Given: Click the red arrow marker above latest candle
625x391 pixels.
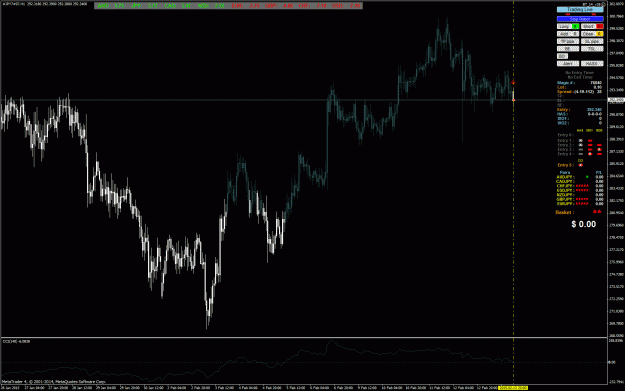Looking at the screenshot, I should [513, 83].
